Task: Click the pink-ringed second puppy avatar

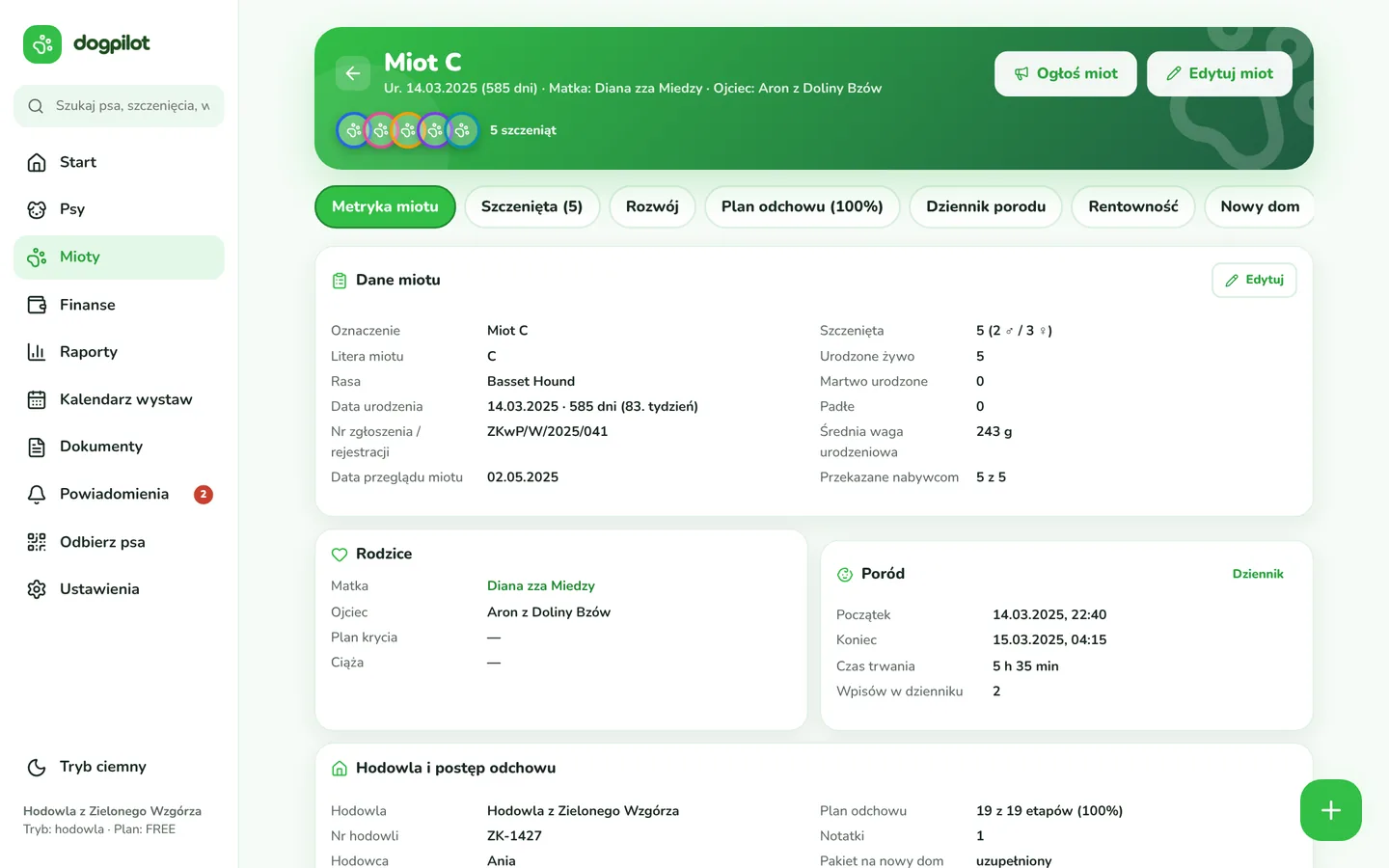Action: click(x=380, y=130)
